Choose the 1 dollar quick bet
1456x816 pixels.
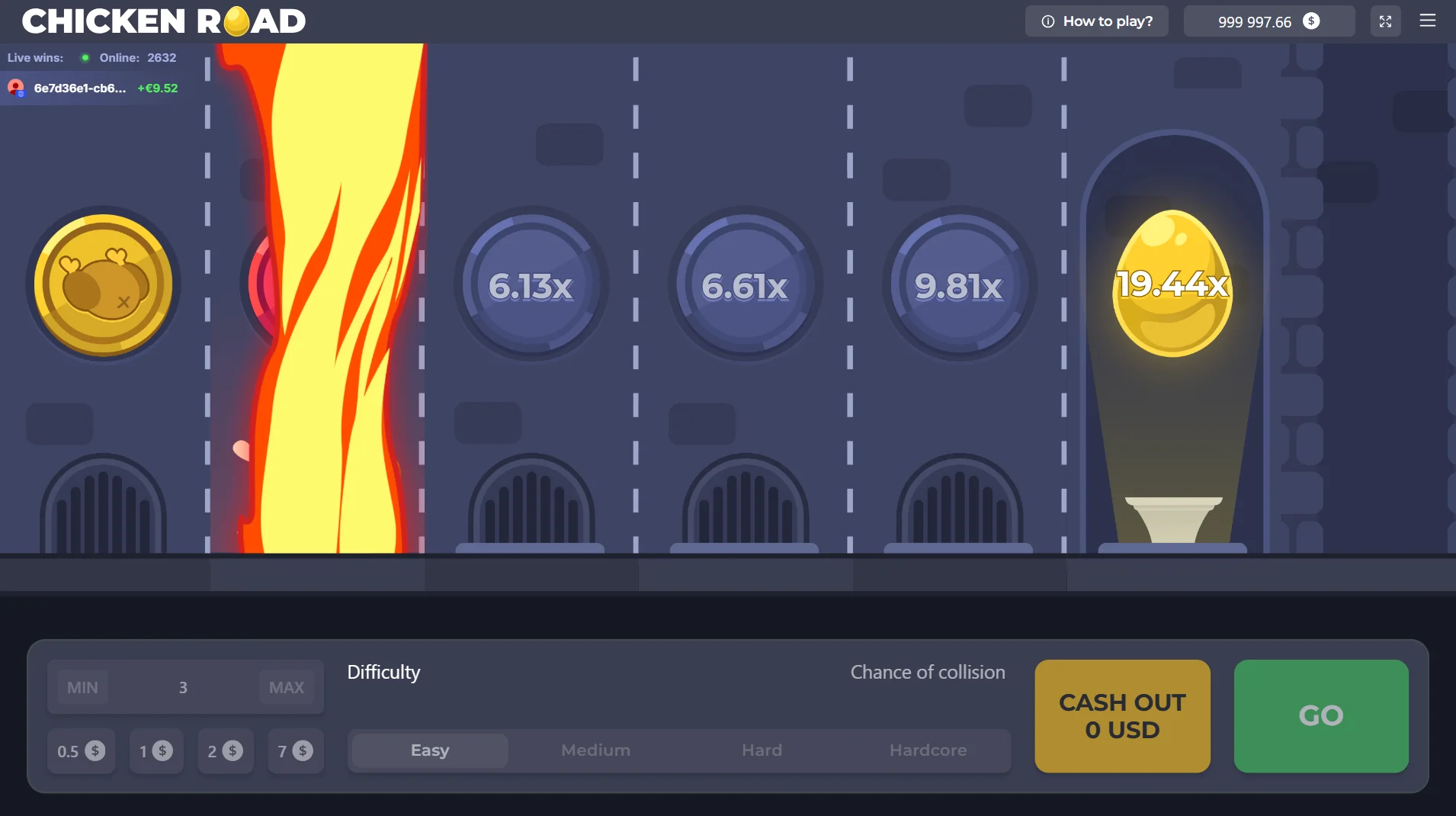156,751
